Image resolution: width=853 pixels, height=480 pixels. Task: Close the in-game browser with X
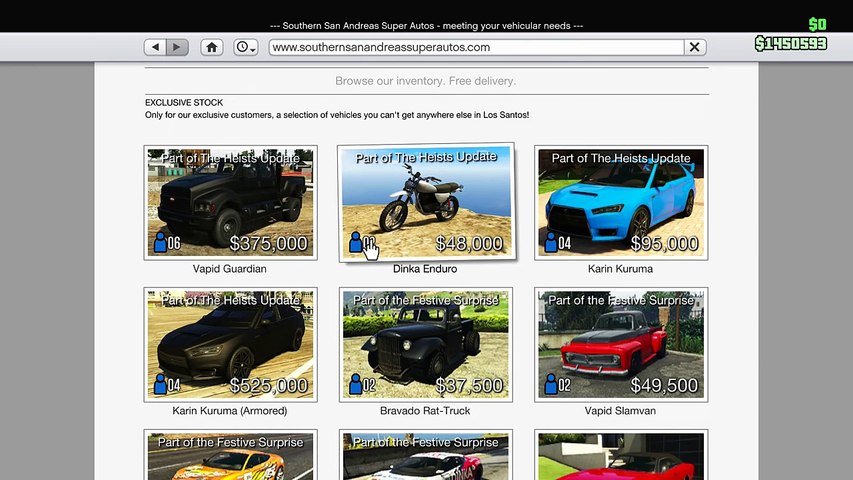click(695, 47)
